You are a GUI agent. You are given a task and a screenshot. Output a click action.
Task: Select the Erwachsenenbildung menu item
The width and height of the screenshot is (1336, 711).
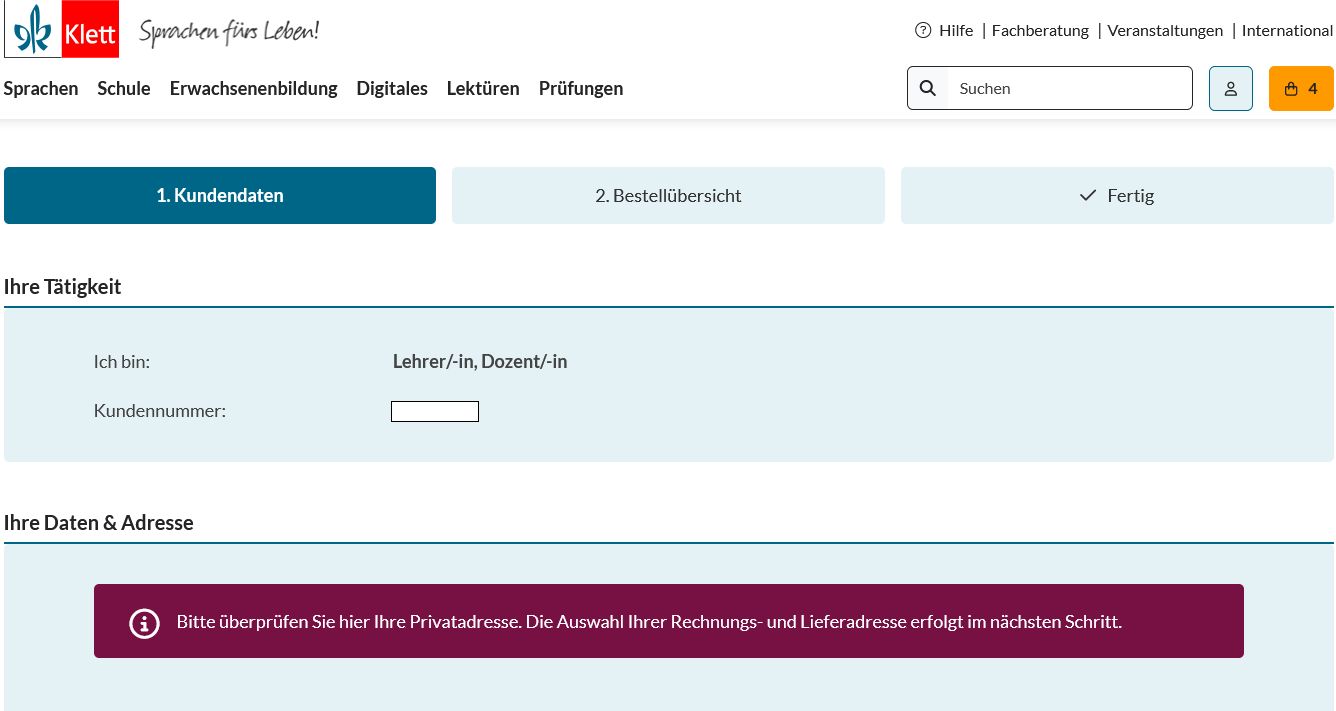pos(253,88)
